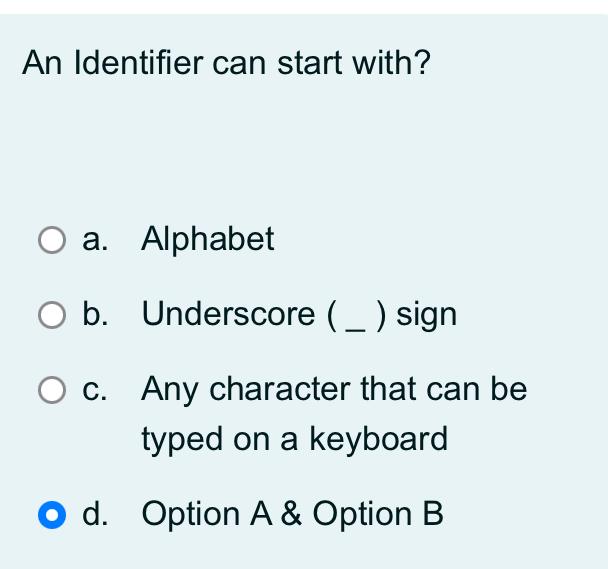Viewport: 608px width, 569px height.
Task: Click the letter "b." beside Underscore
Action: tap(95, 315)
